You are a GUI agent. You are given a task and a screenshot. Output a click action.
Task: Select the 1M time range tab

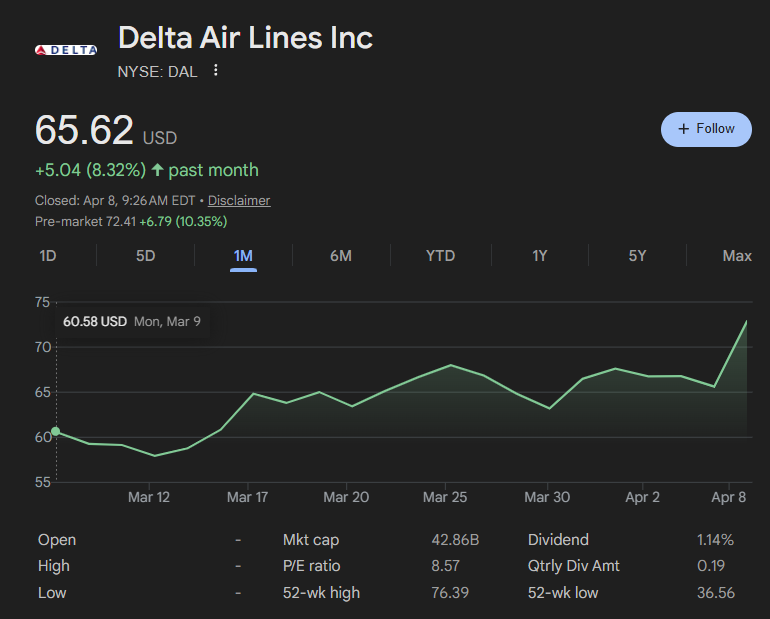[243, 256]
